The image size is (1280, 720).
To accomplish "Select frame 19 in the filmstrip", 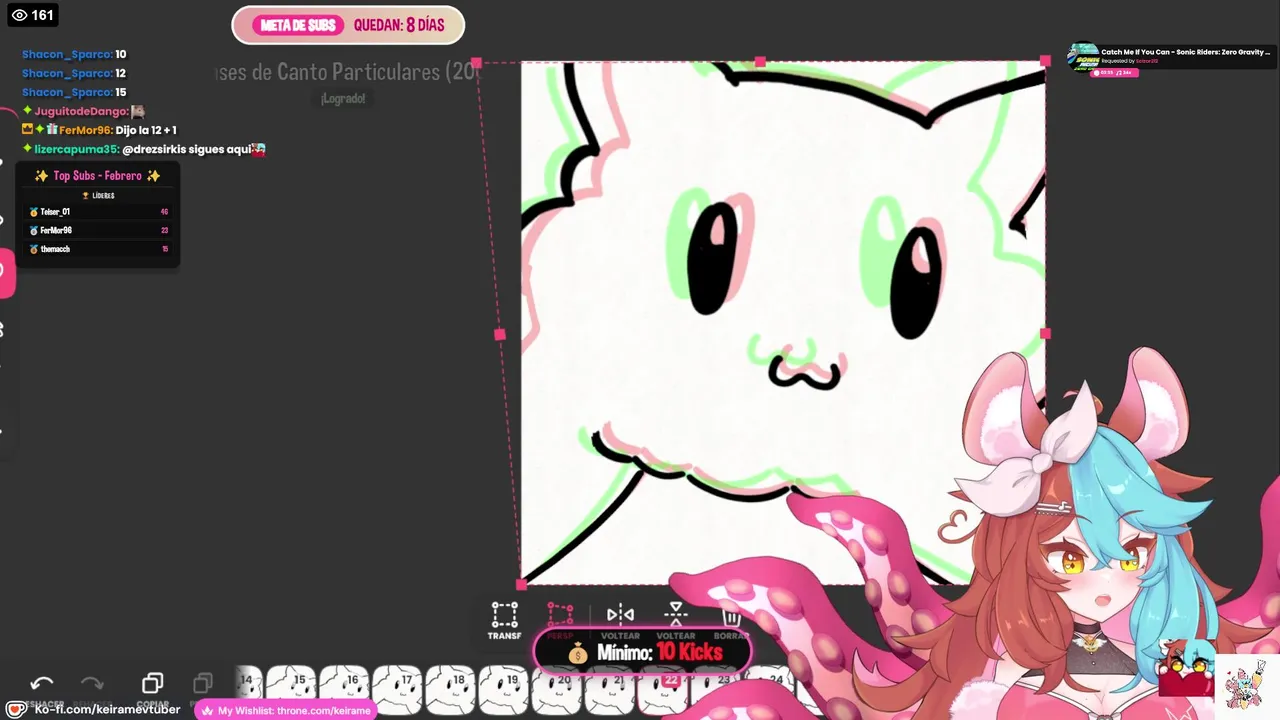I will [x=503, y=689].
